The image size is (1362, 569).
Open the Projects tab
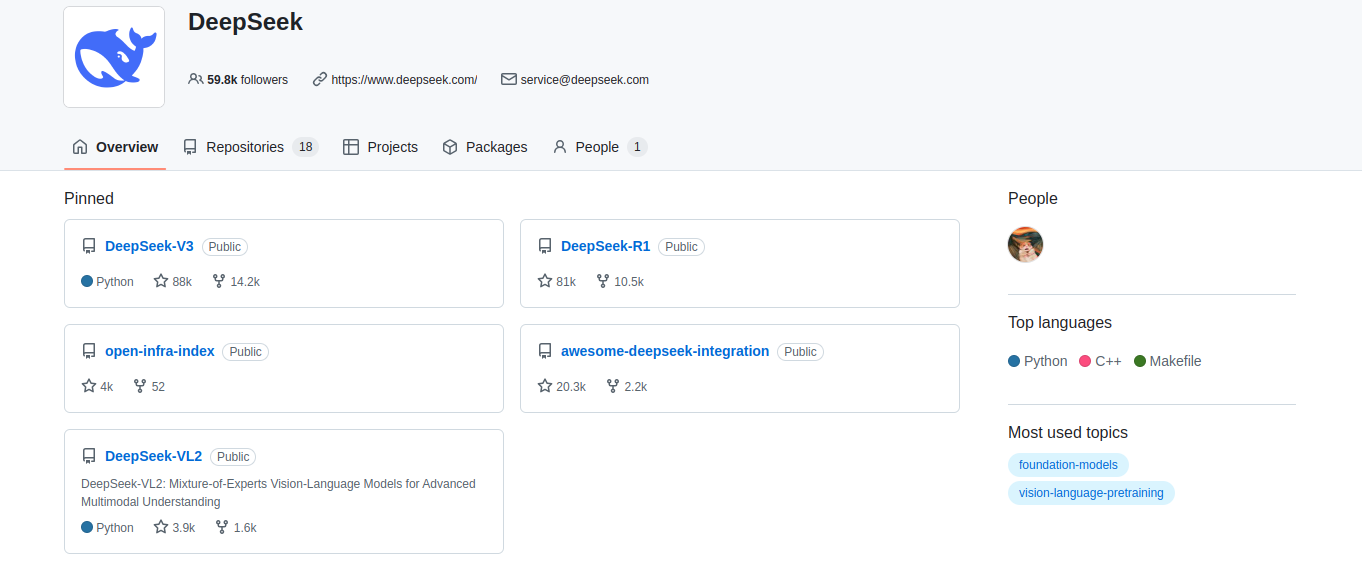click(380, 147)
